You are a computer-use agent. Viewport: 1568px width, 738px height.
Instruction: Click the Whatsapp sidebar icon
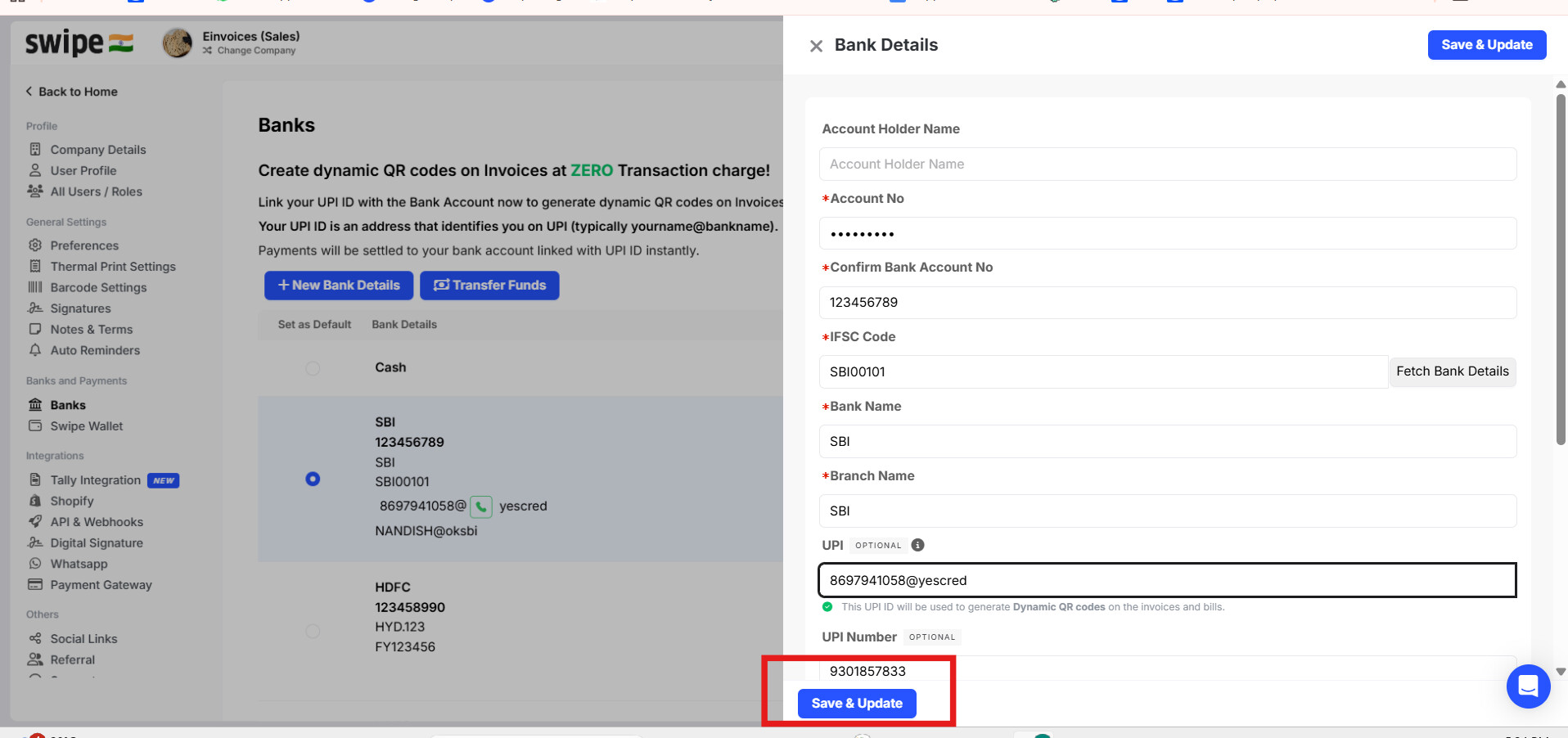[35, 564]
